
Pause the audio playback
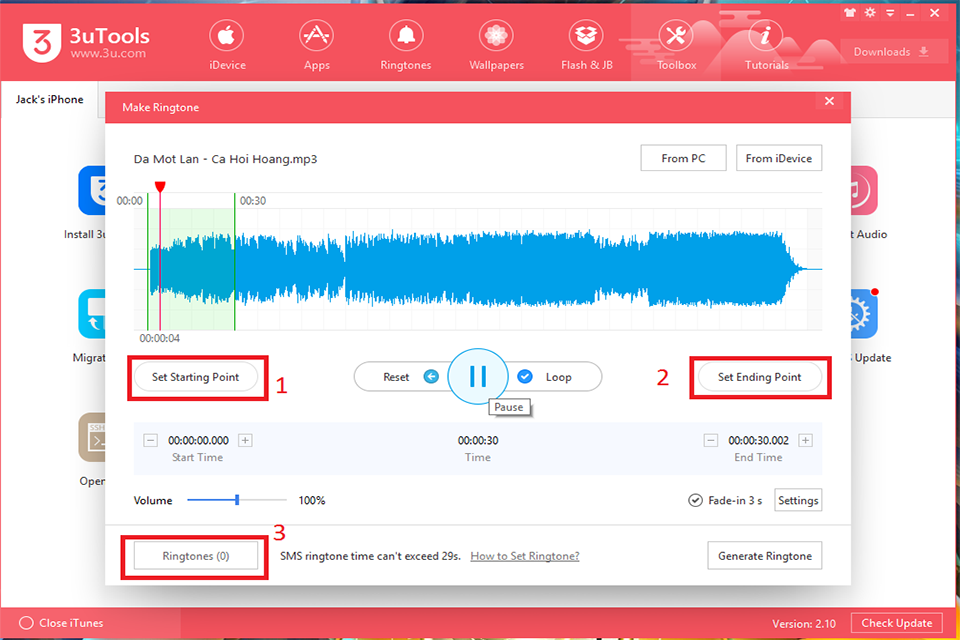click(x=478, y=377)
